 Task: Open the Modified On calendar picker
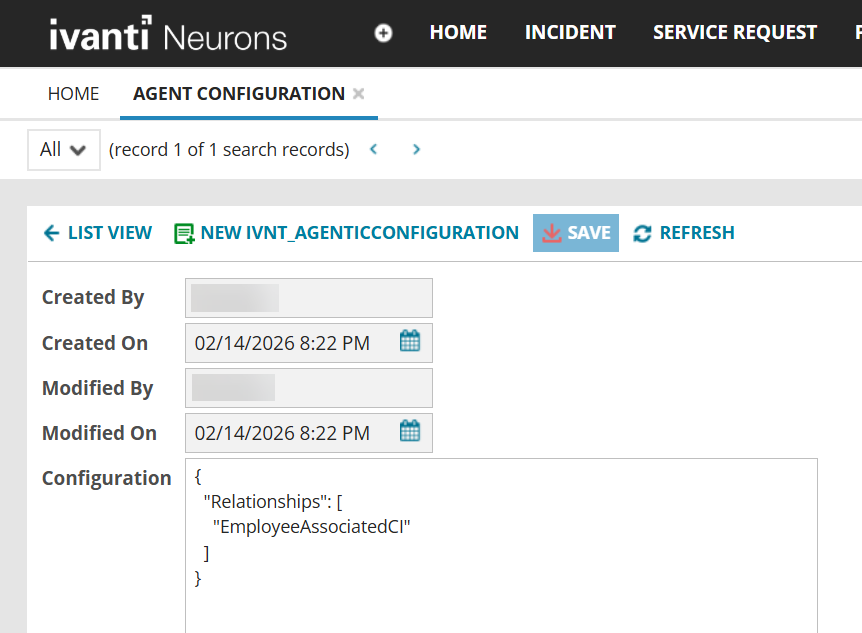(x=410, y=432)
